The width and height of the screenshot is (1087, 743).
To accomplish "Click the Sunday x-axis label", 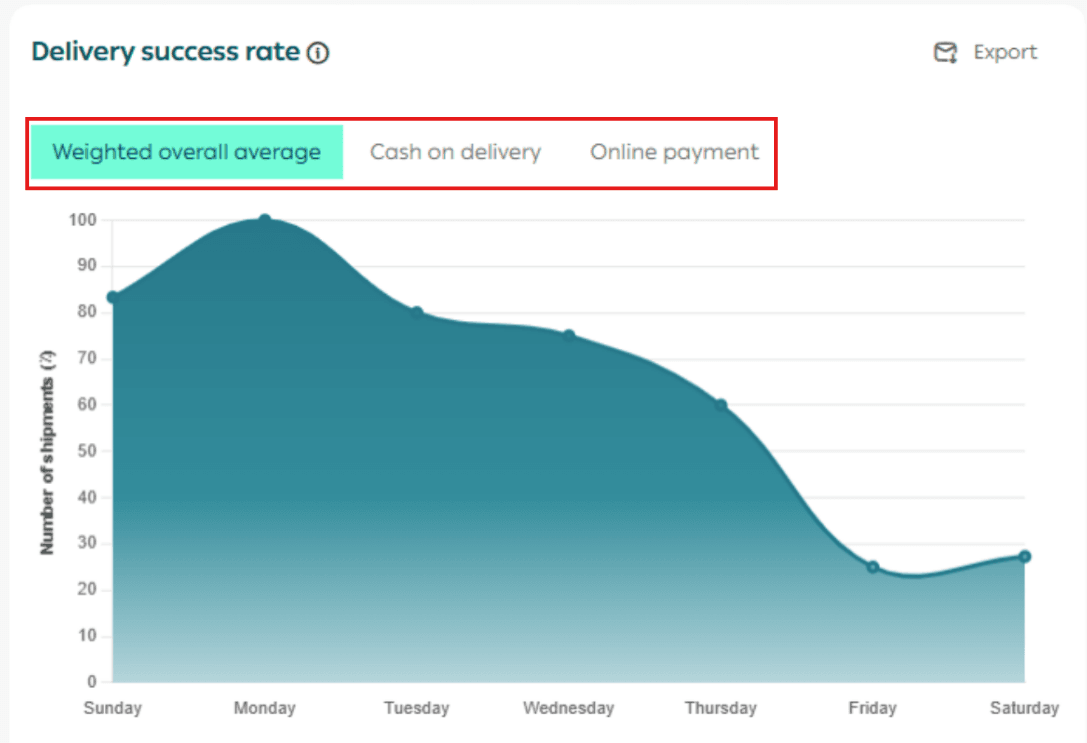I will coord(113,708).
